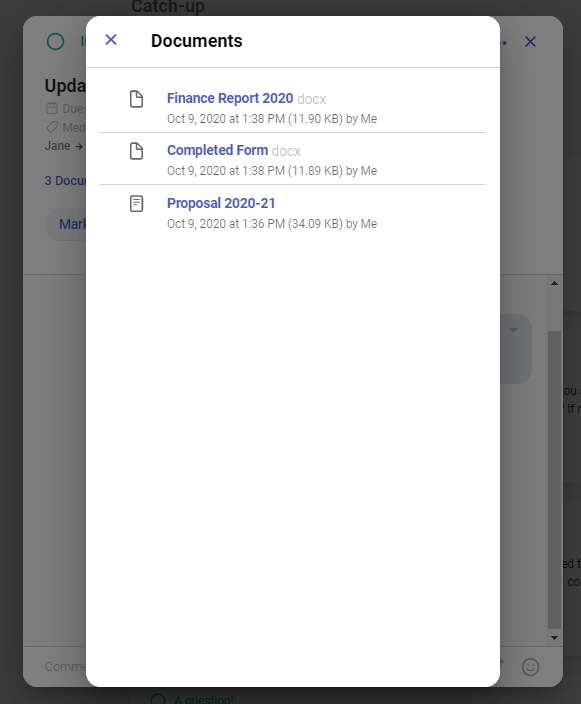
Task: Click the scrollbar down arrow
Action: [555, 638]
